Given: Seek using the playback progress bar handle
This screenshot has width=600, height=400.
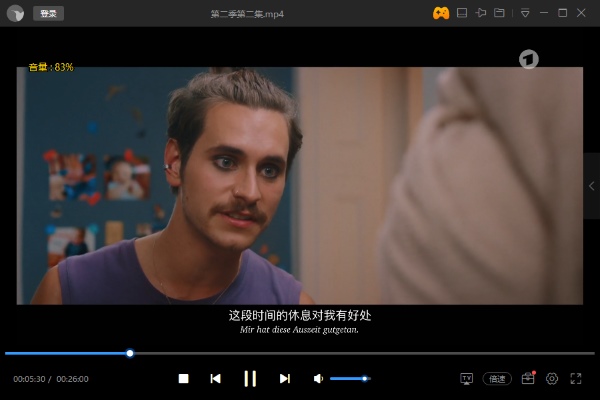Looking at the screenshot, I should [130, 353].
